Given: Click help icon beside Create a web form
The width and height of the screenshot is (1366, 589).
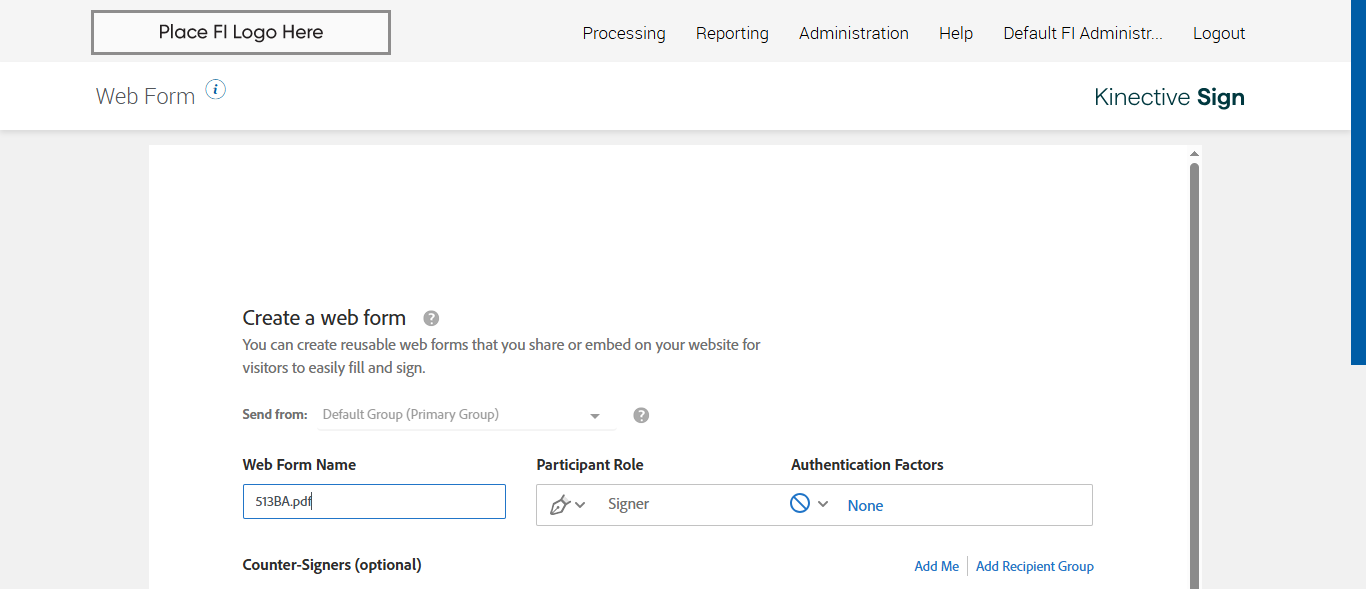Looking at the screenshot, I should pyautogui.click(x=431, y=319).
